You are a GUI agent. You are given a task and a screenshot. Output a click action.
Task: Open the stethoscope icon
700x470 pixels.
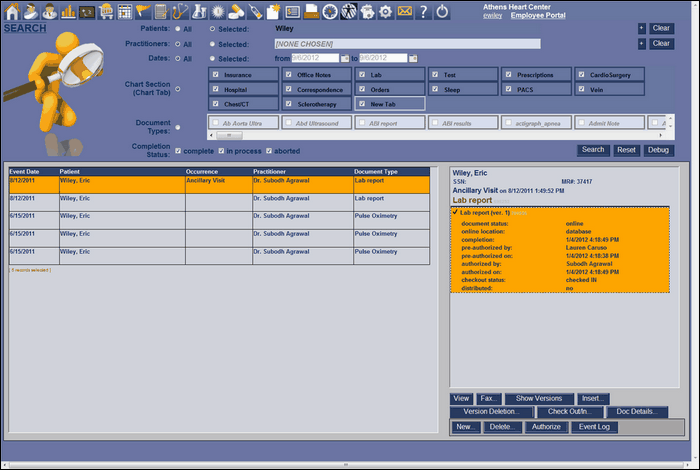click(x=180, y=11)
